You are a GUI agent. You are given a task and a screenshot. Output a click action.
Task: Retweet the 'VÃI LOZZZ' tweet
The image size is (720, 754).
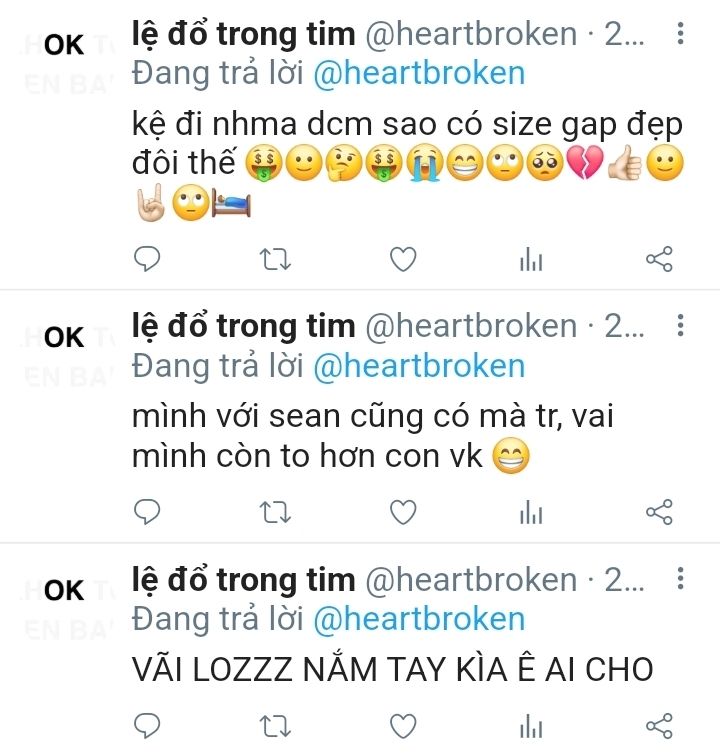[x=275, y=727]
